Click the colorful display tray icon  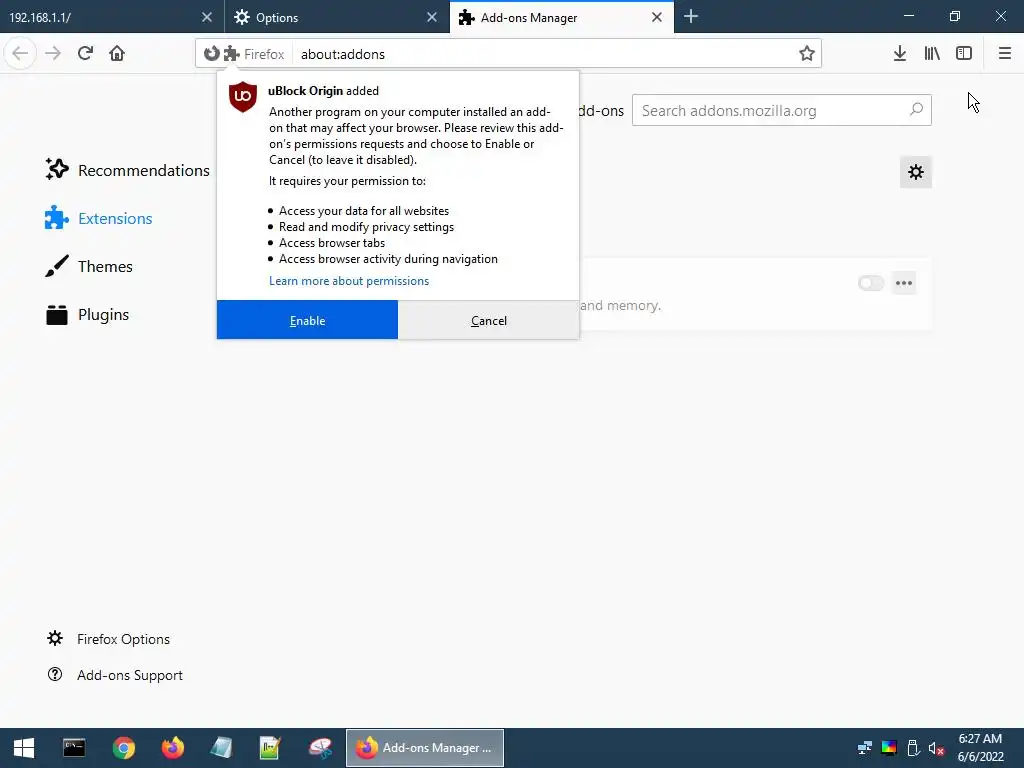[x=889, y=748]
